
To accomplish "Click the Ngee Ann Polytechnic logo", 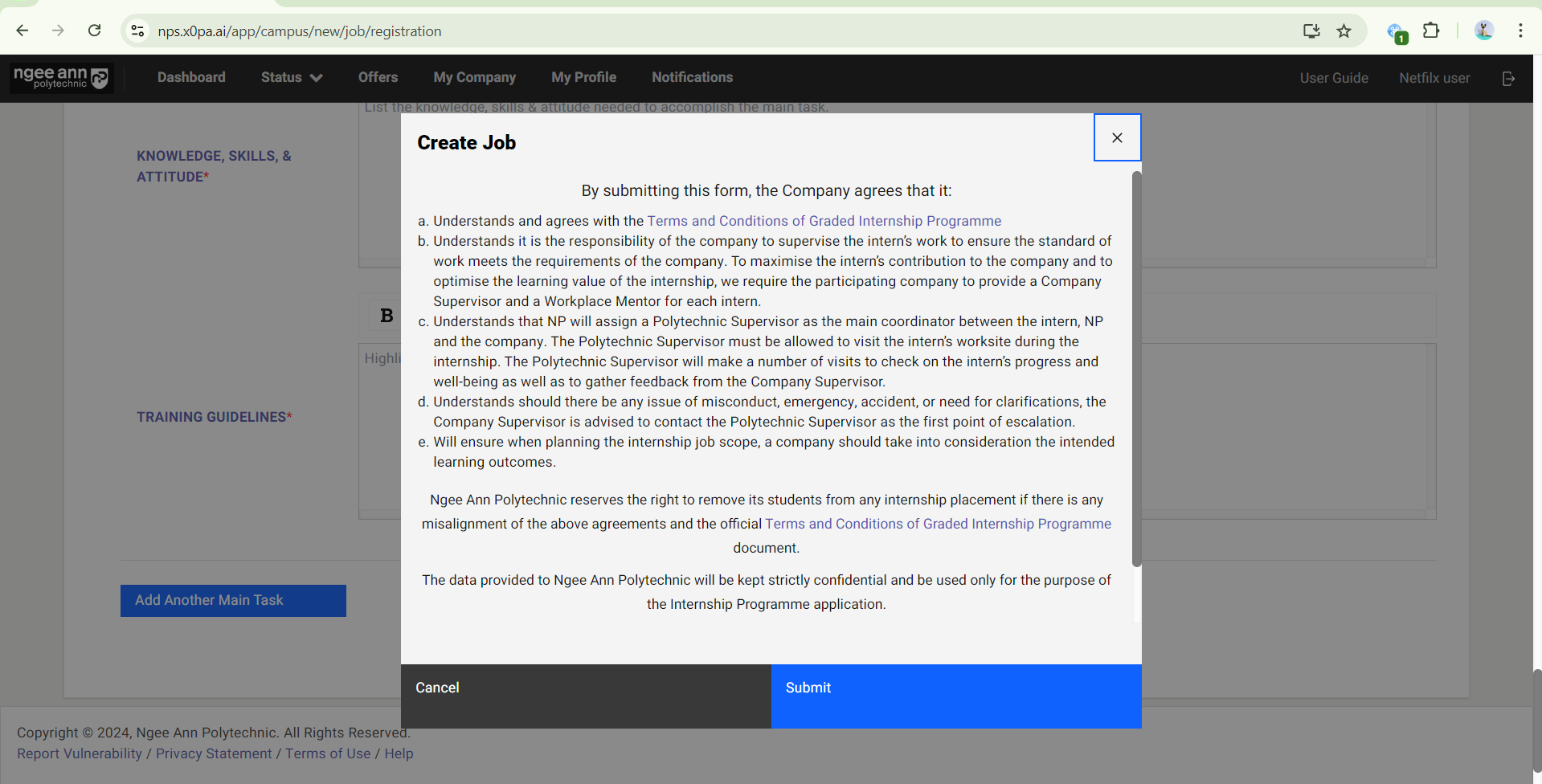I will pyautogui.click(x=60, y=78).
